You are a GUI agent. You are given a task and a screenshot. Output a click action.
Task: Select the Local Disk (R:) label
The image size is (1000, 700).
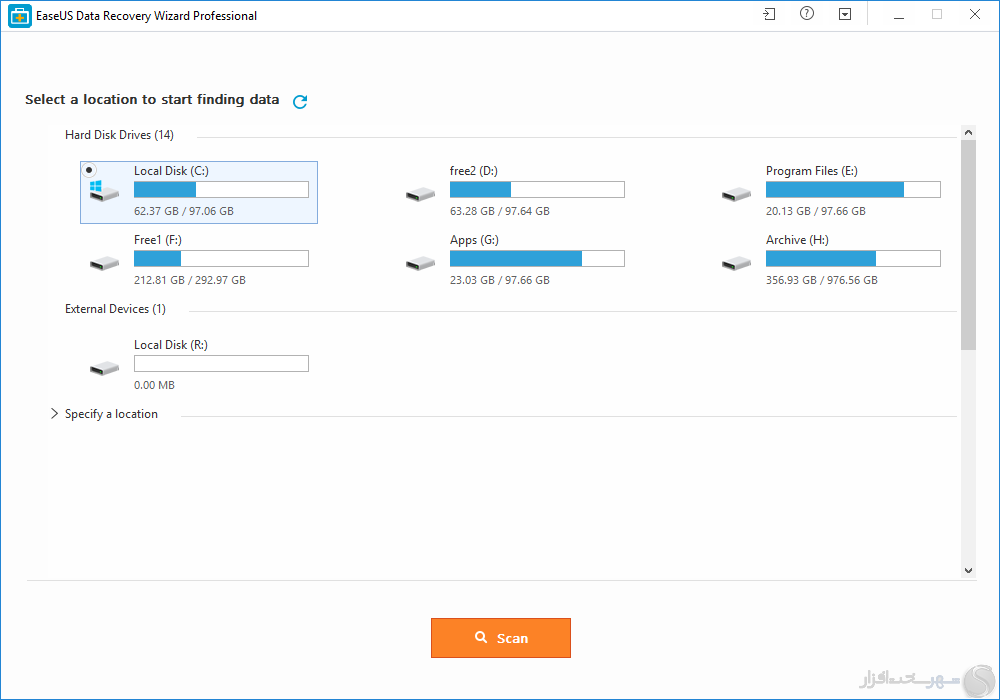(171, 345)
